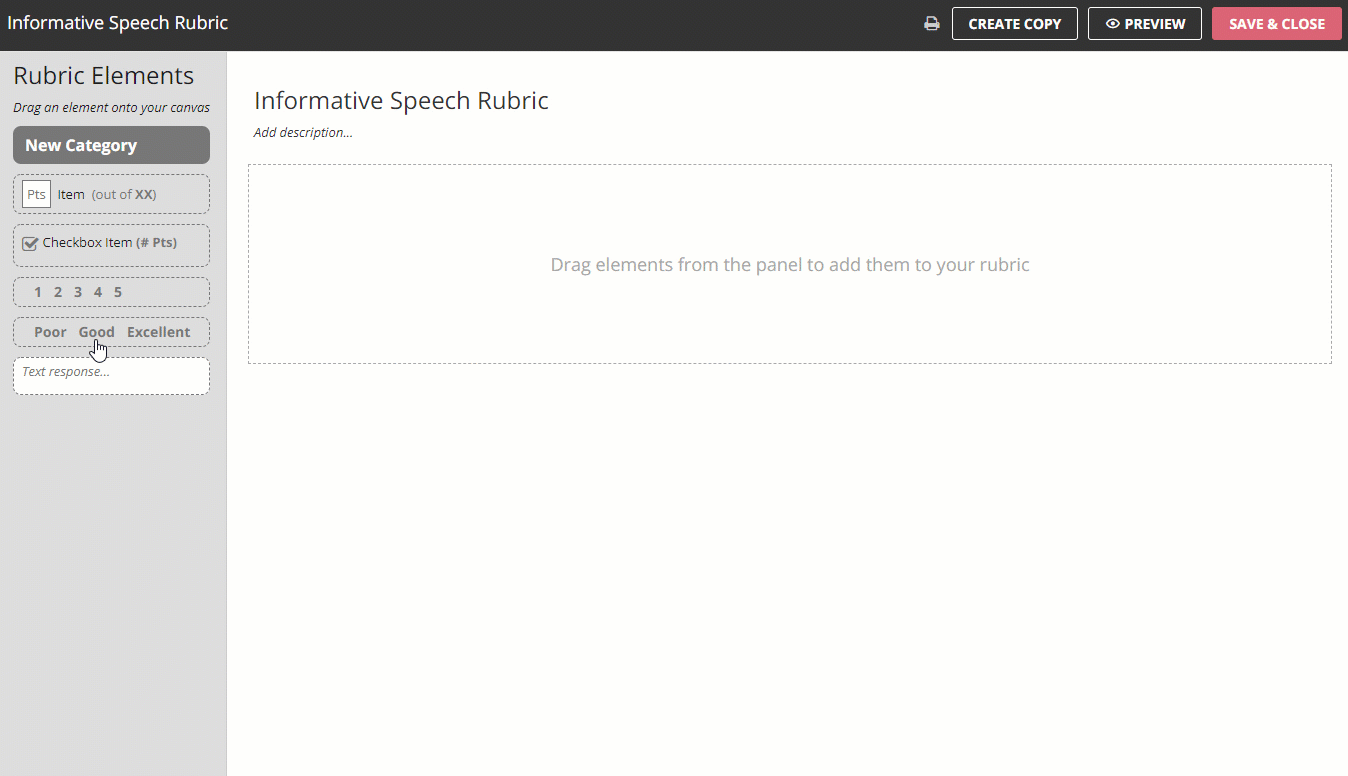1348x776 pixels.
Task: Select the Pts Item element
Action: [x=111, y=194]
